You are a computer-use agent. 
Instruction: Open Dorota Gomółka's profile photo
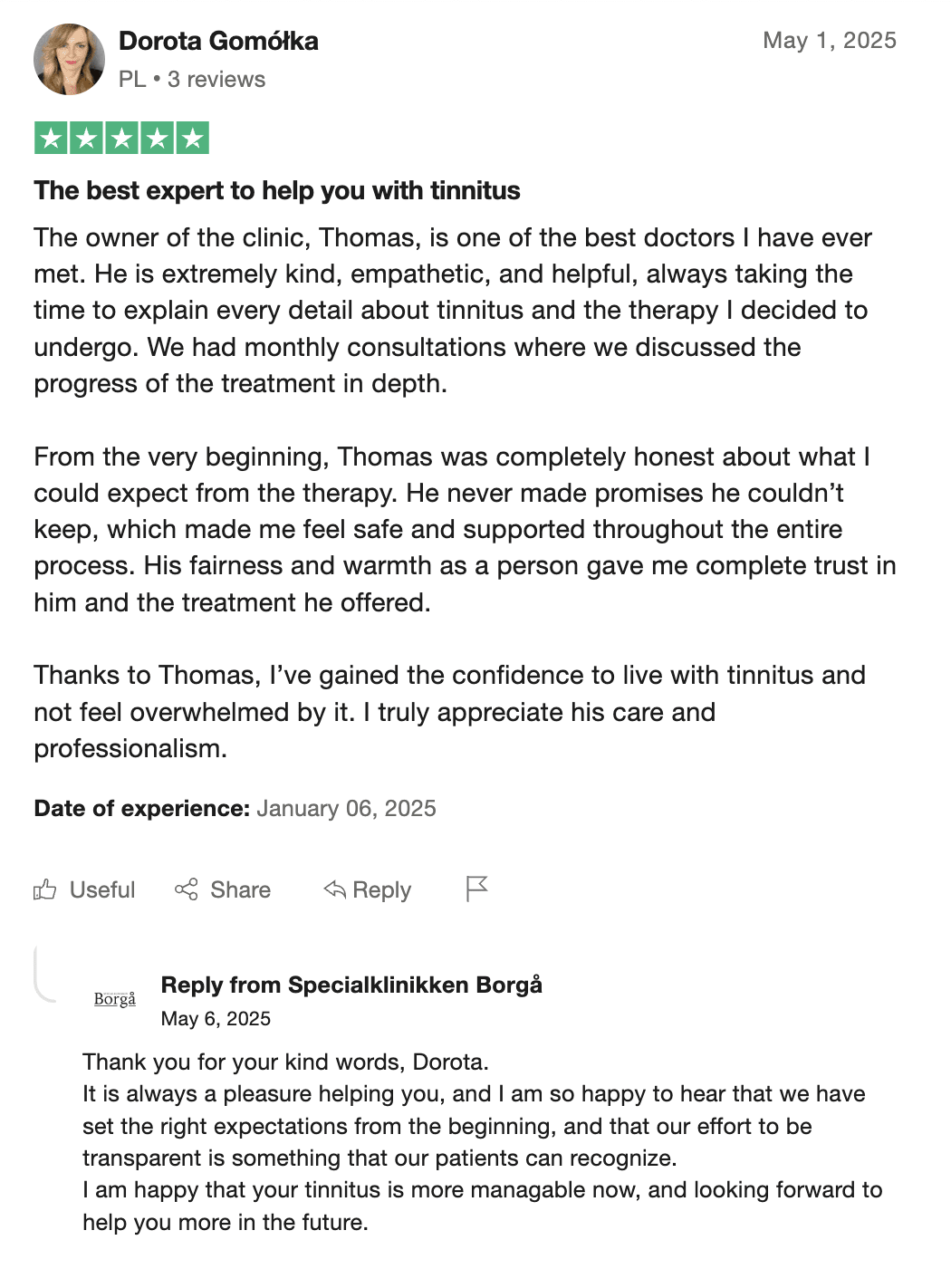coord(70,60)
